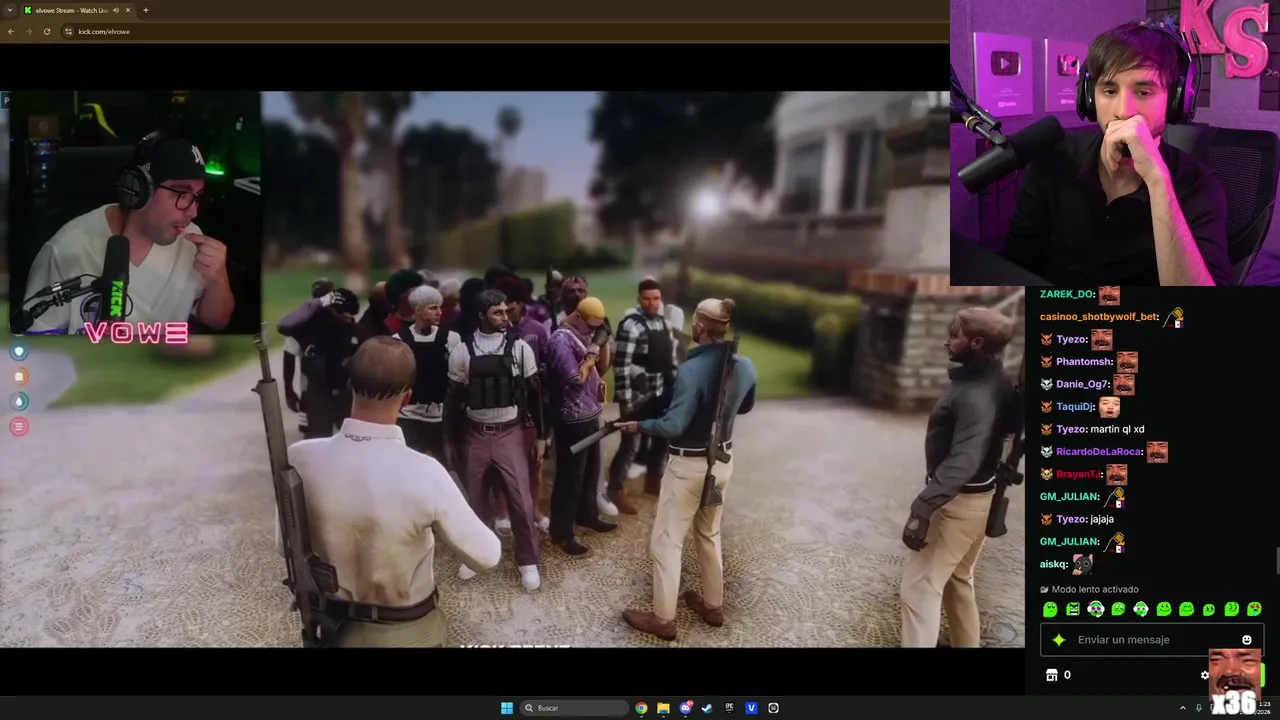Select the elvowe Stream browser tab
The height and width of the screenshot is (720, 1280).
pyautogui.click(x=77, y=10)
